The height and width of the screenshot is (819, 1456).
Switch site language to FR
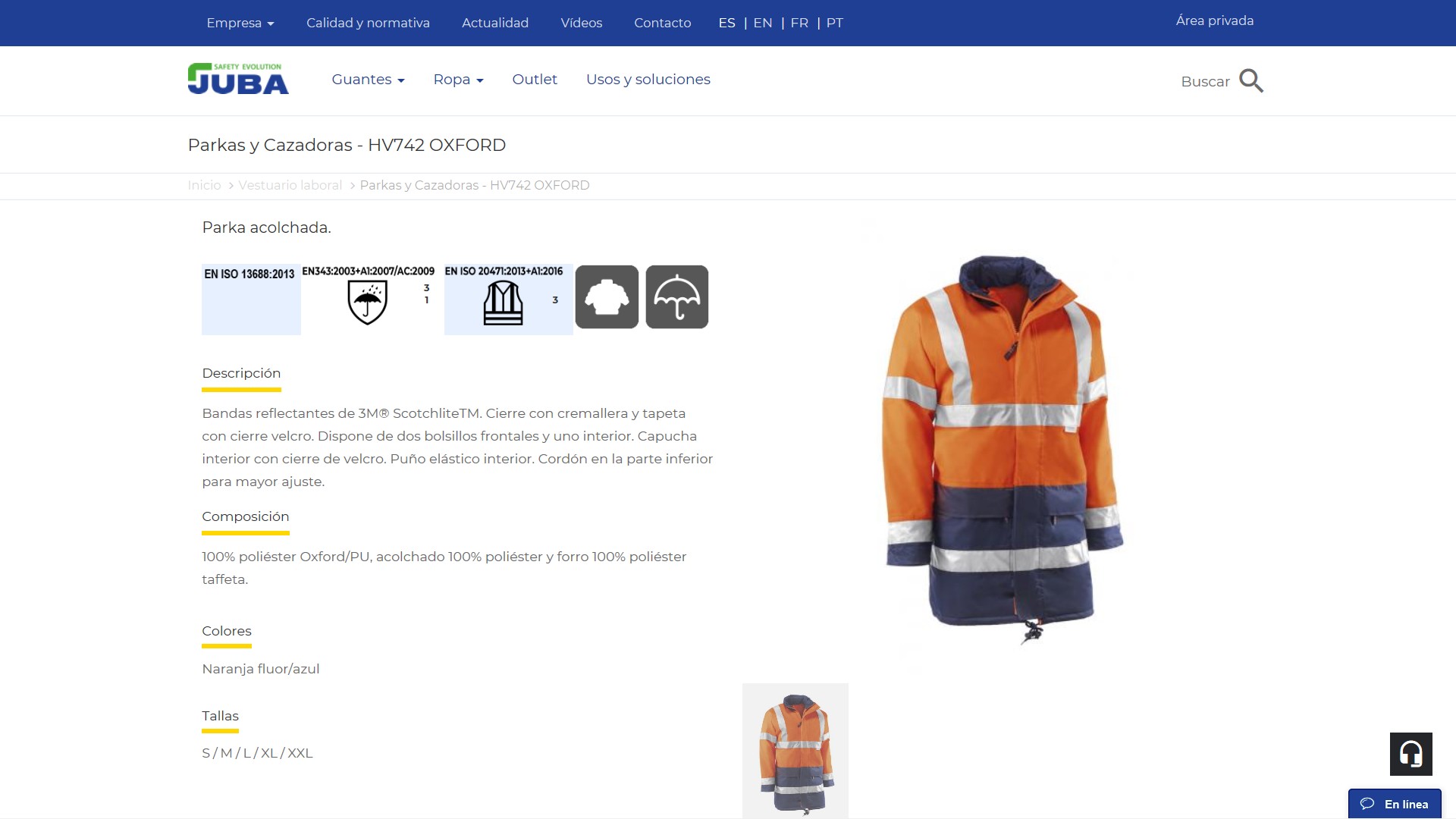tap(799, 23)
